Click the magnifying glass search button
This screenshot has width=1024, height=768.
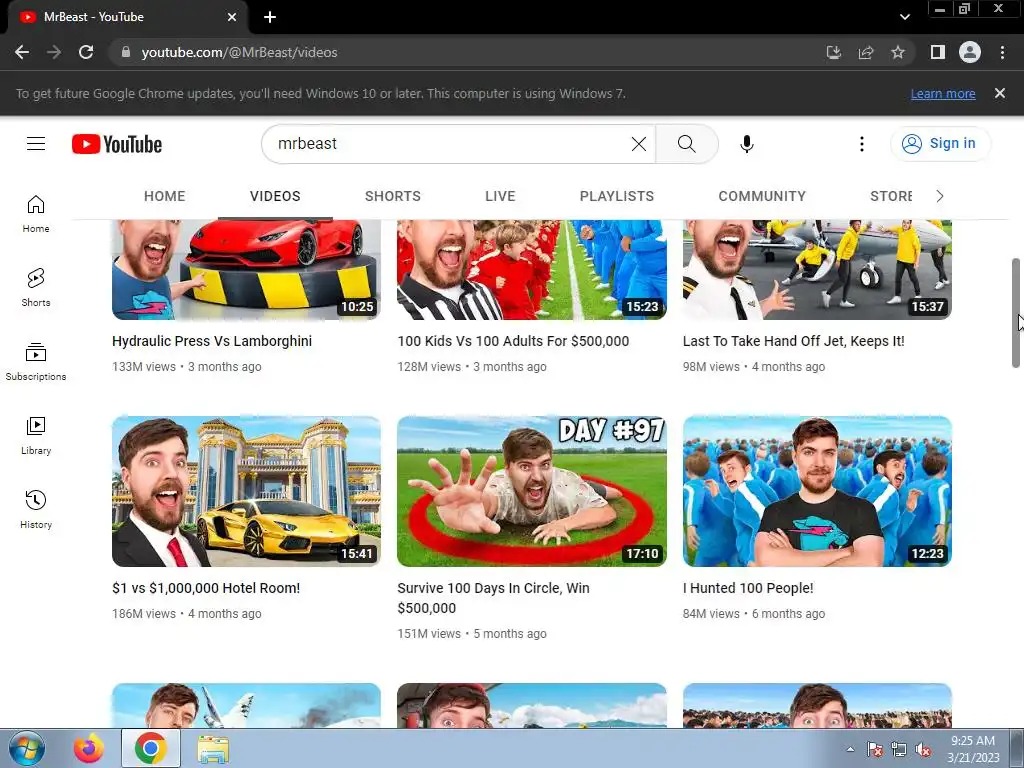tap(686, 144)
